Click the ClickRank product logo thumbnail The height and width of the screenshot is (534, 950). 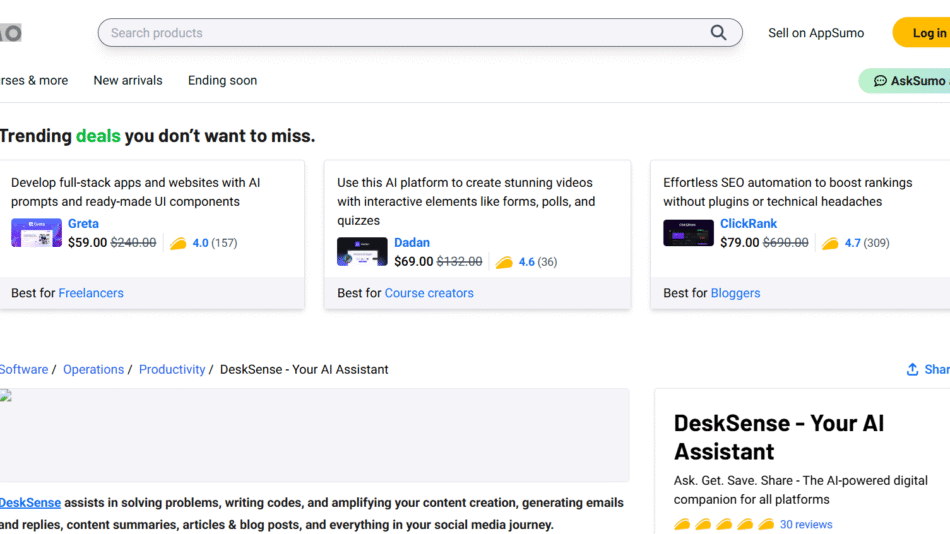[688, 233]
